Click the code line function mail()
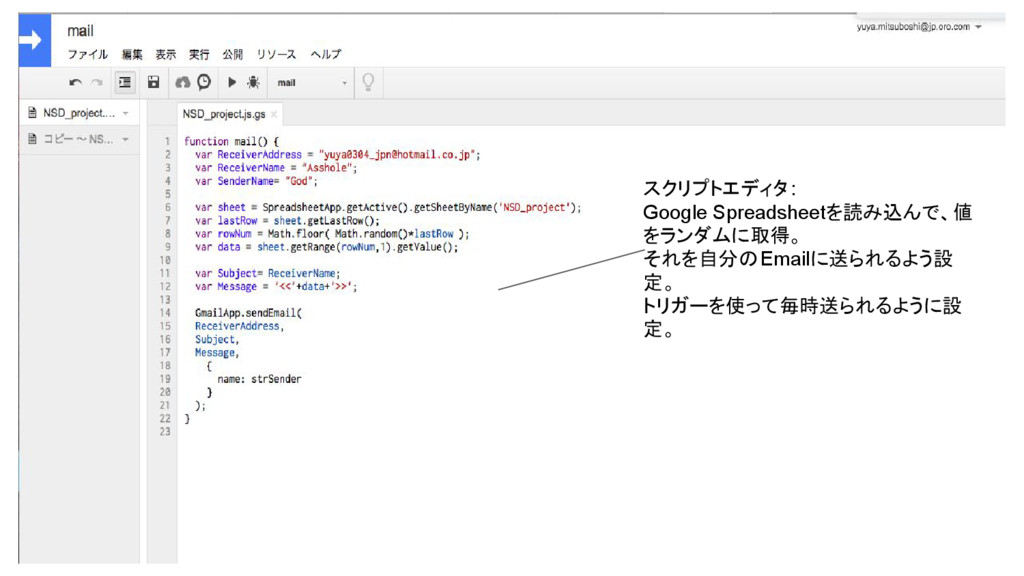Image resolution: width=1024 pixels, height=576 pixels. pos(231,141)
